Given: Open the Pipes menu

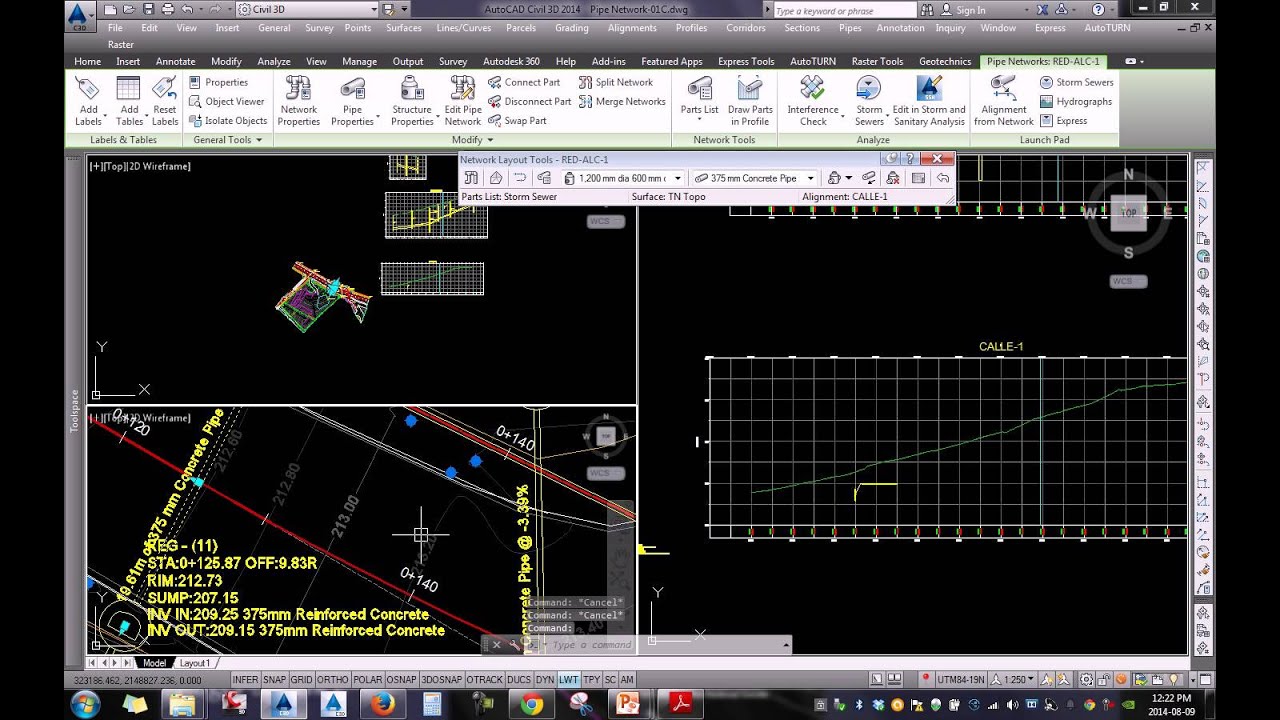Looking at the screenshot, I should point(850,28).
